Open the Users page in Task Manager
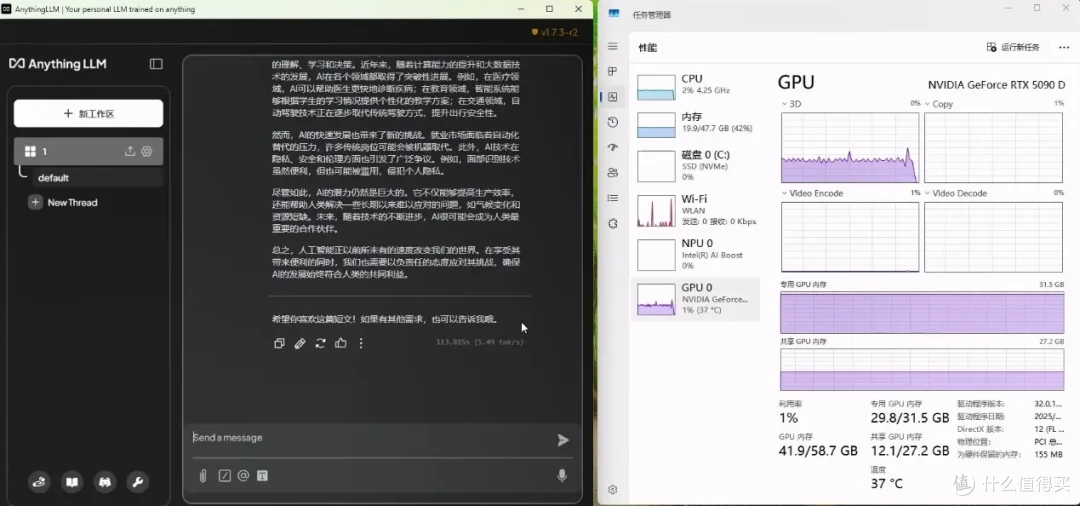The image size is (1080, 506). coord(612,173)
